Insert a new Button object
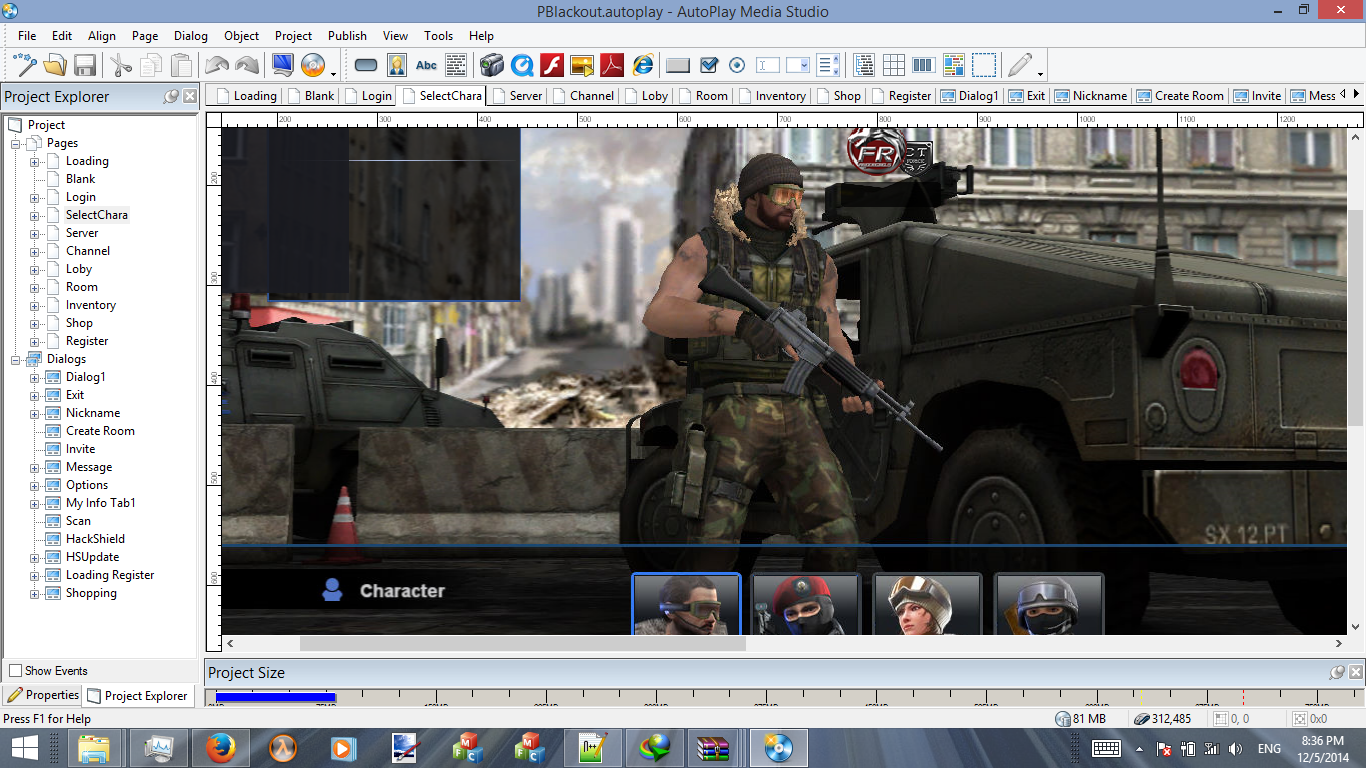Viewport: 1366px width, 768px height. (366, 66)
